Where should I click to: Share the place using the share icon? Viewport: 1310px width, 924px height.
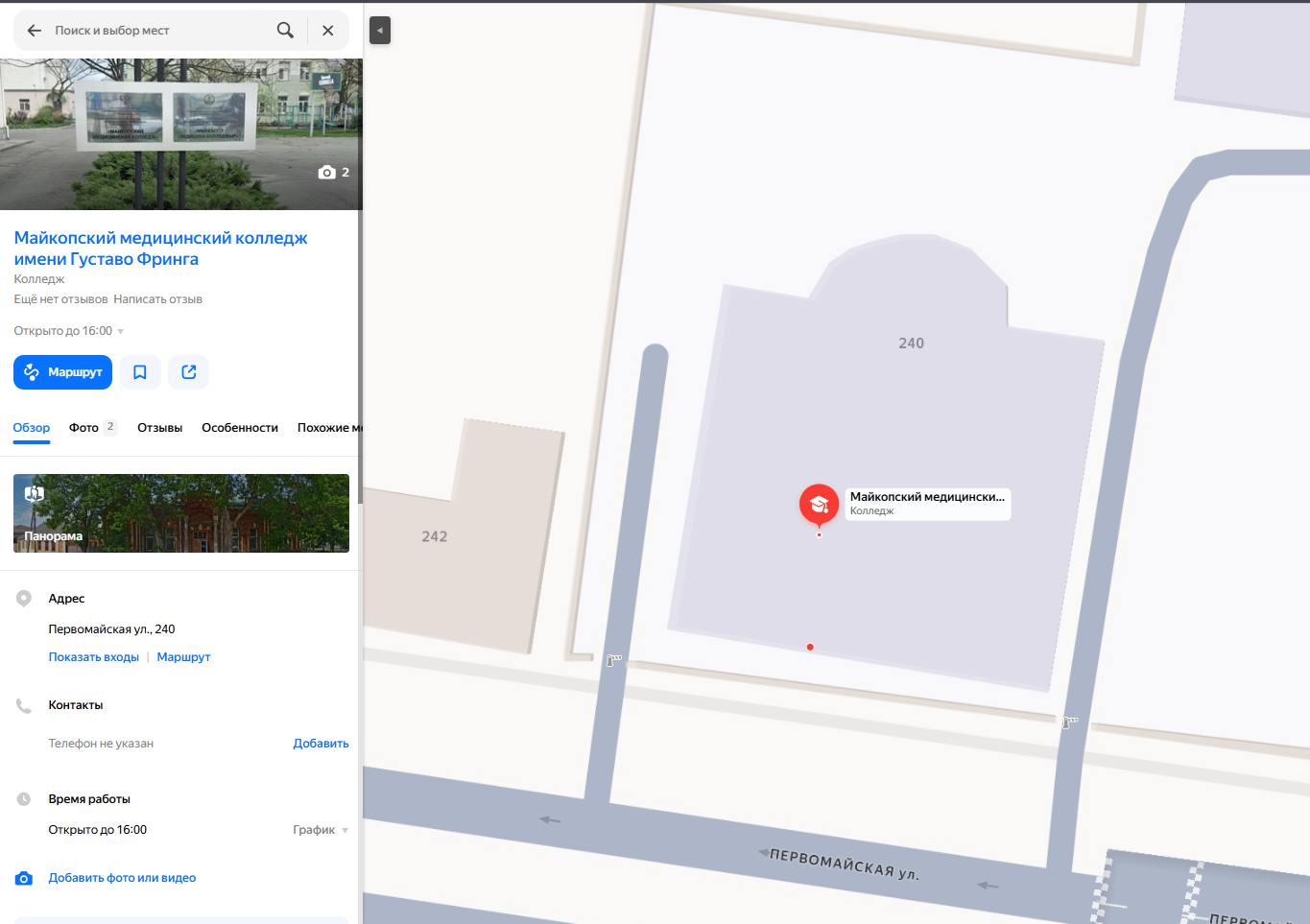[x=189, y=372]
